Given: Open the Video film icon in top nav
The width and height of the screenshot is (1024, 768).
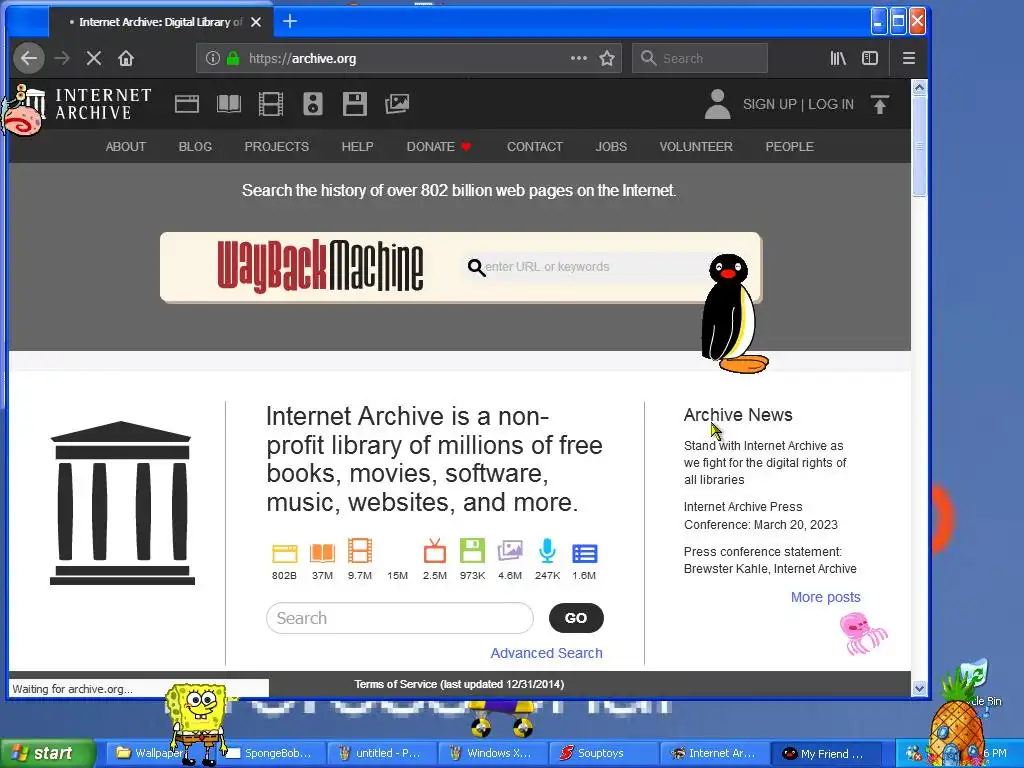Looking at the screenshot, I should pyautogui.click(x=270, y=104).
